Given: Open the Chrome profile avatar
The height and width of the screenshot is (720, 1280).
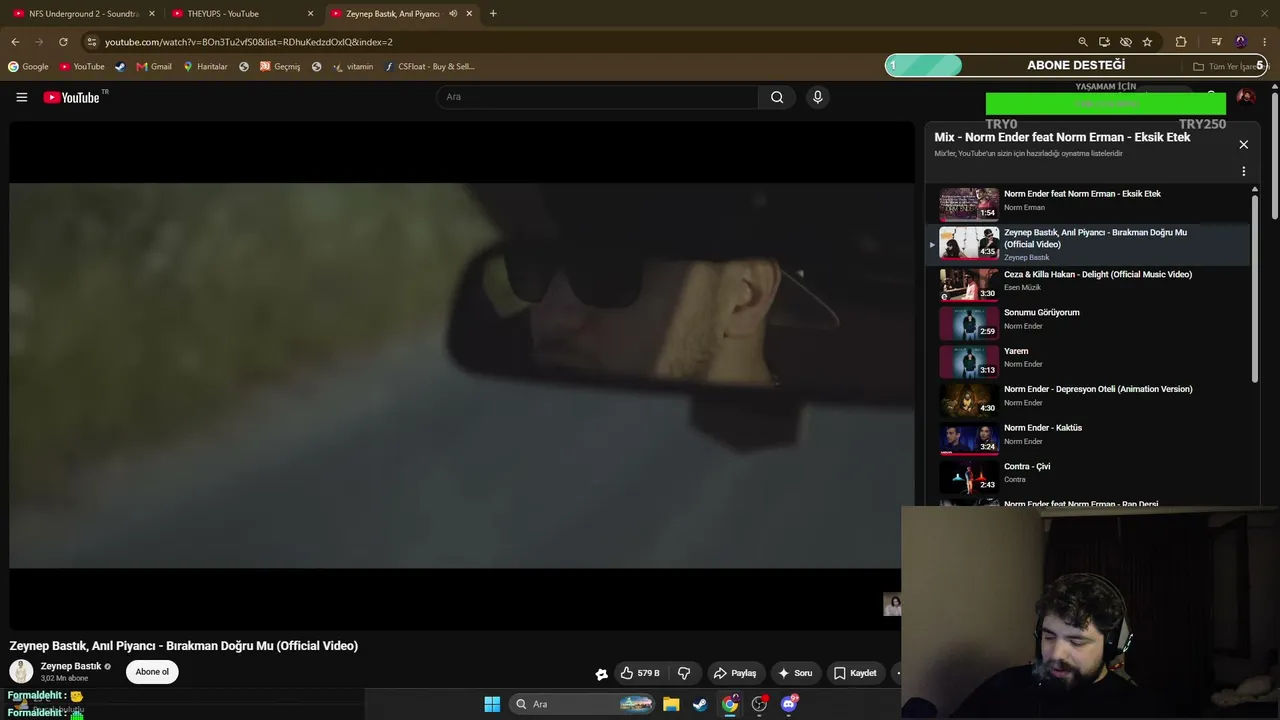Looking at the screenshot, I should pos(1241,42).
